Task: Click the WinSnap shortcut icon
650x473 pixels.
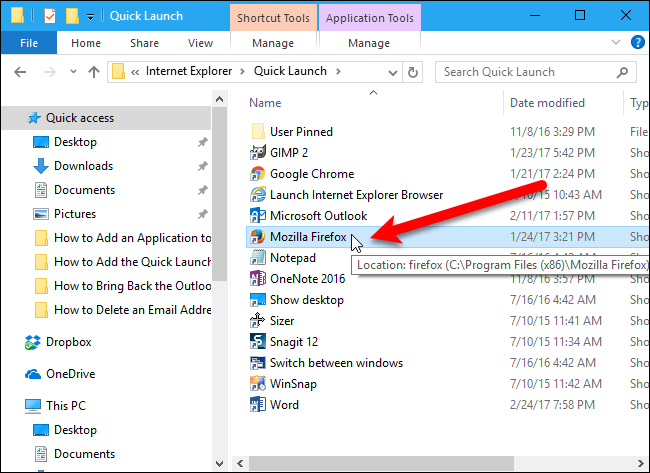Action: pos(257,384)
